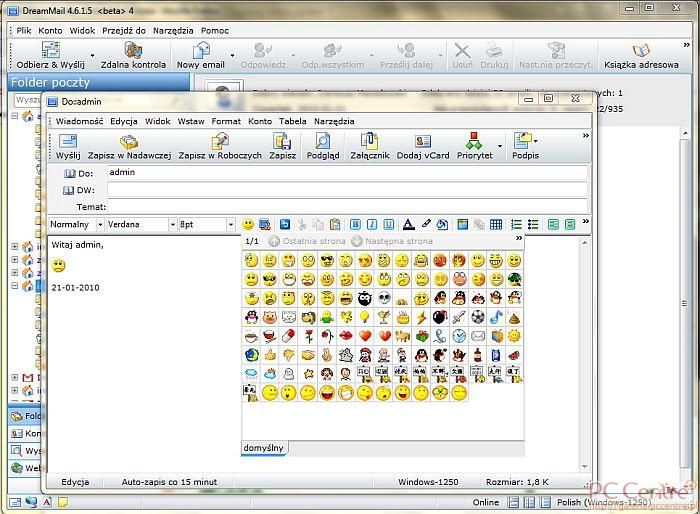Insert the black bomb emoticon
Image resolution: width=700 pixels, height=514 pixels.
tap(440, 317)
